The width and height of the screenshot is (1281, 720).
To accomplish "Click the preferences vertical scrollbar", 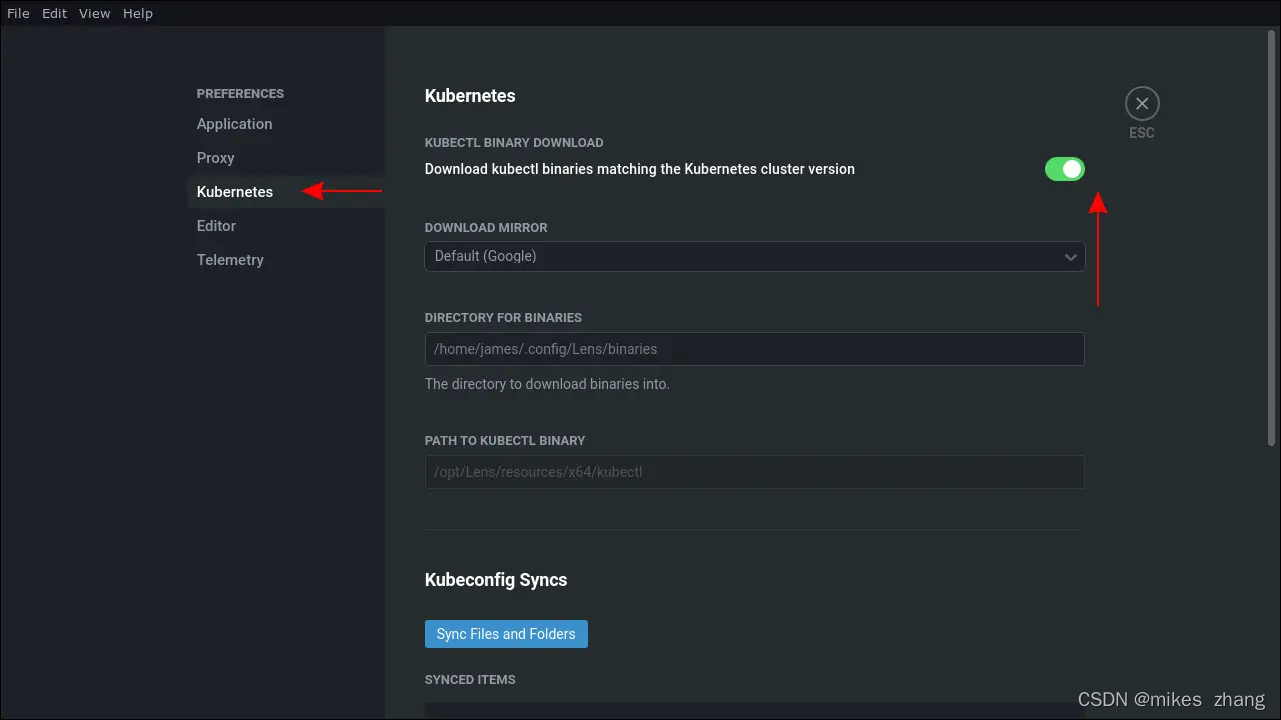I will tap(1272, 238).
